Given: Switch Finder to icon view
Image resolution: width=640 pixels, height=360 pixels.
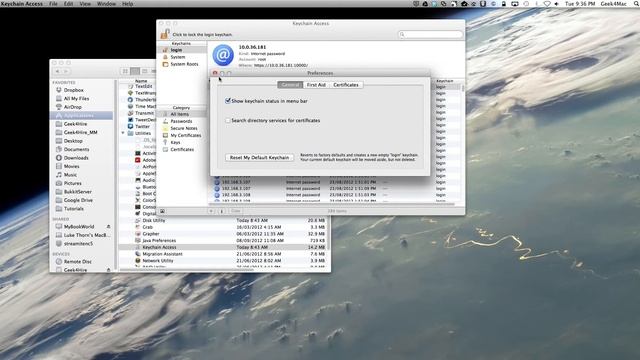Looking at the screenshot, I should tap(125, 71).
